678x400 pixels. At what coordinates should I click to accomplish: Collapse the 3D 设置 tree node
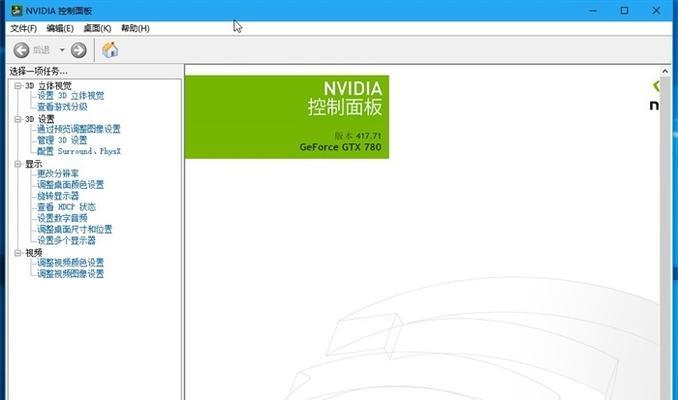click(18, 119)
